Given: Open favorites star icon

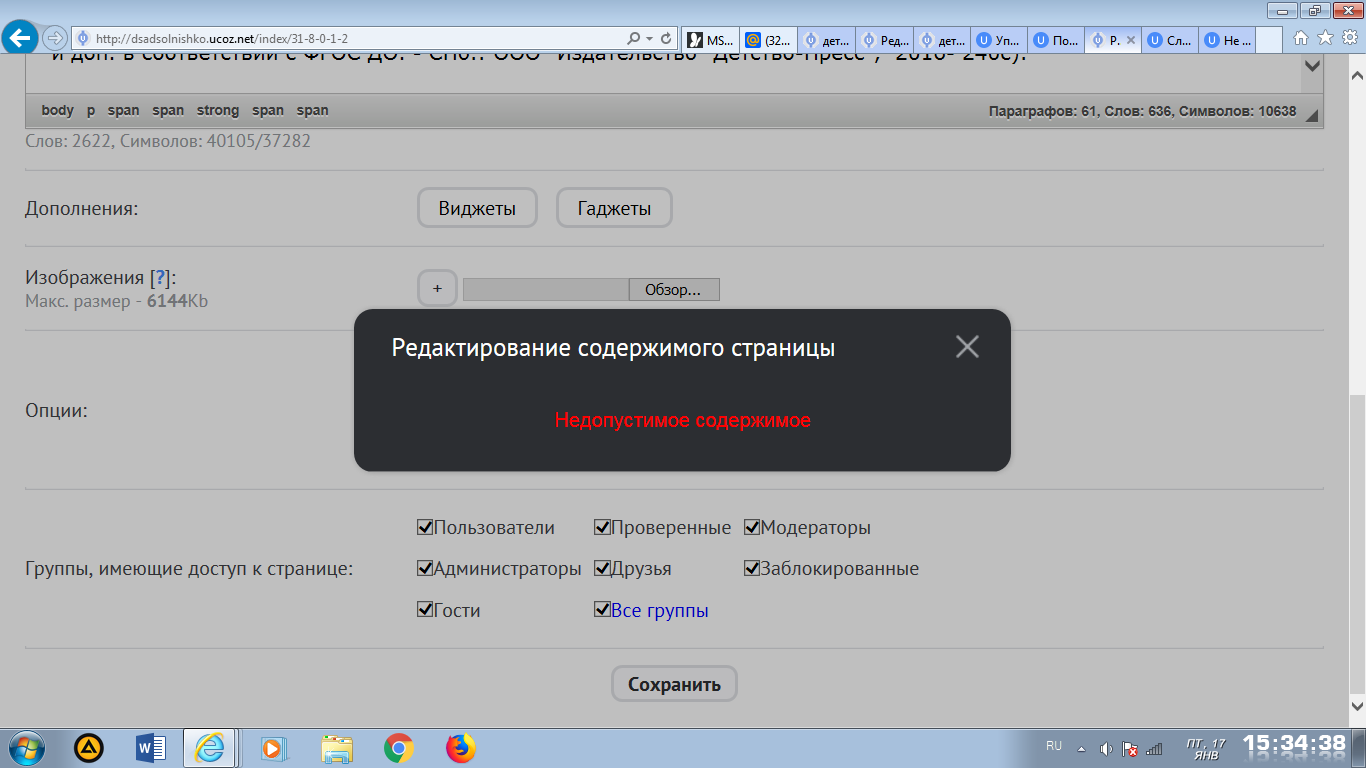Looking at the screenshot, I should (1325, 38).
